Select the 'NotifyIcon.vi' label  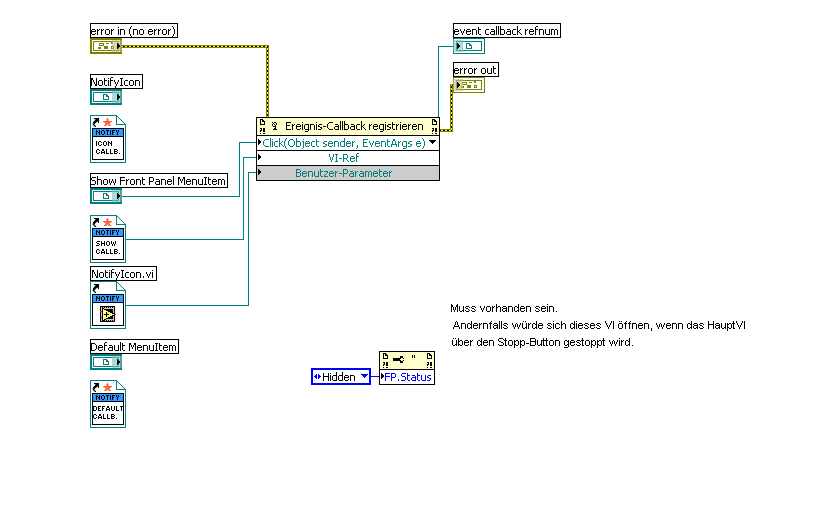pyautogui.click(x=123, y=274)
